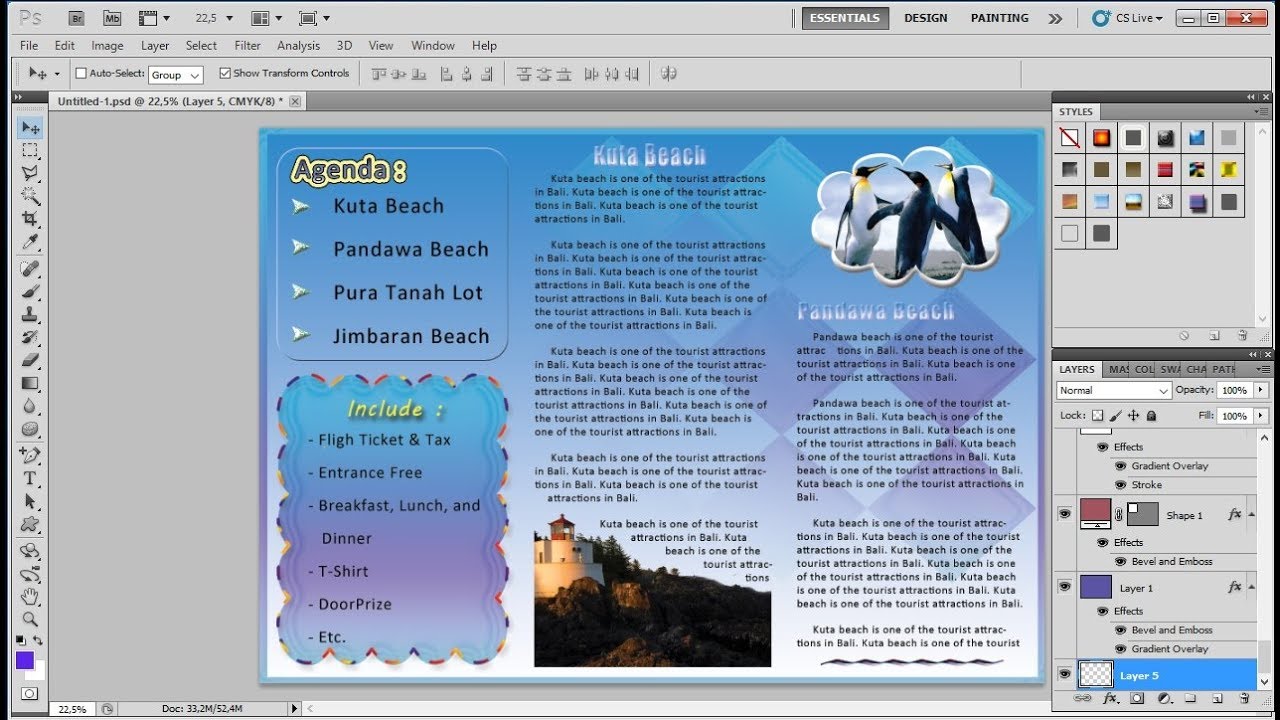Select the Rectangular Marquee tool

point(30,151)
